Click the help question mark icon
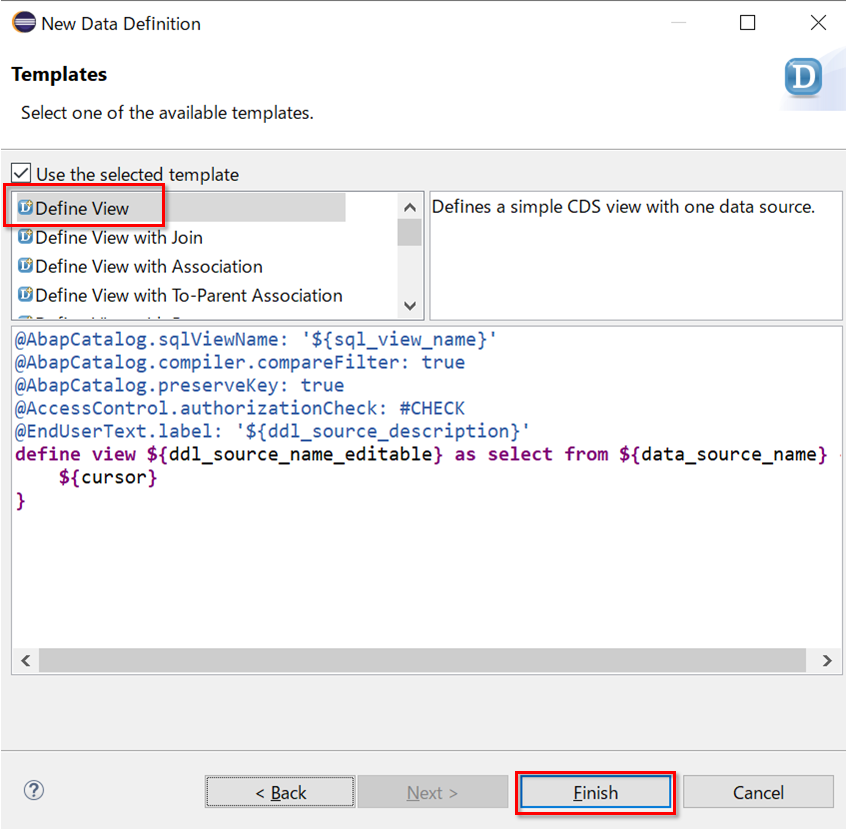Image resolution: width=846 pixels, height=829 pixels. pos(33,790)
